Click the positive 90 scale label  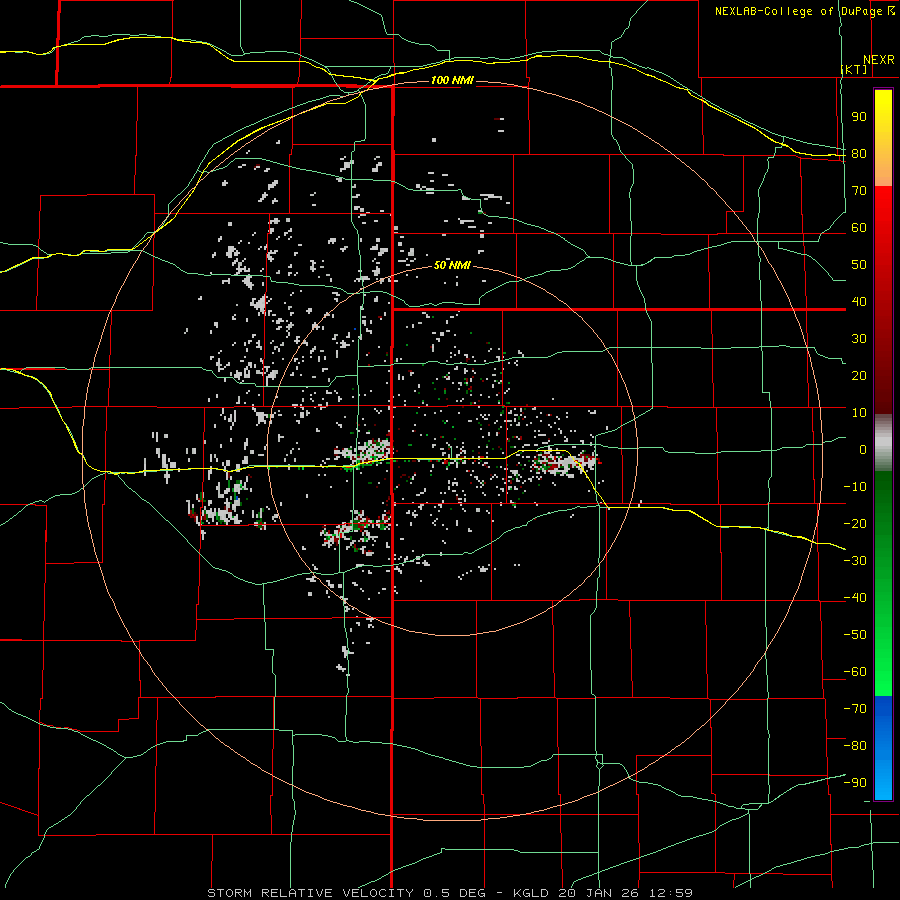859,117
